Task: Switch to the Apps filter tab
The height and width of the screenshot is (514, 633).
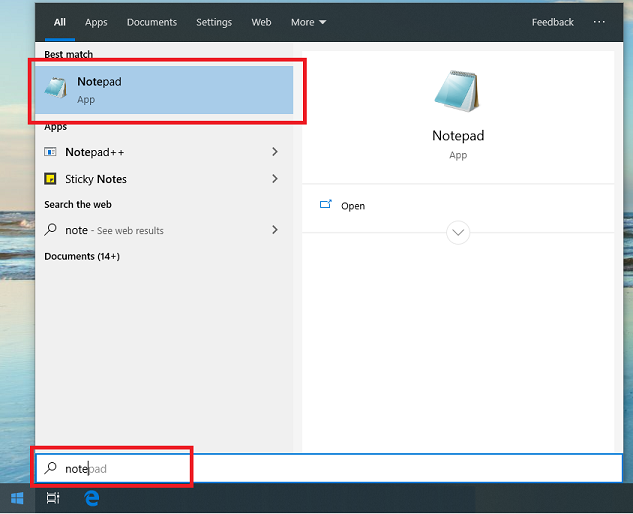Action: tap(96, 22)
